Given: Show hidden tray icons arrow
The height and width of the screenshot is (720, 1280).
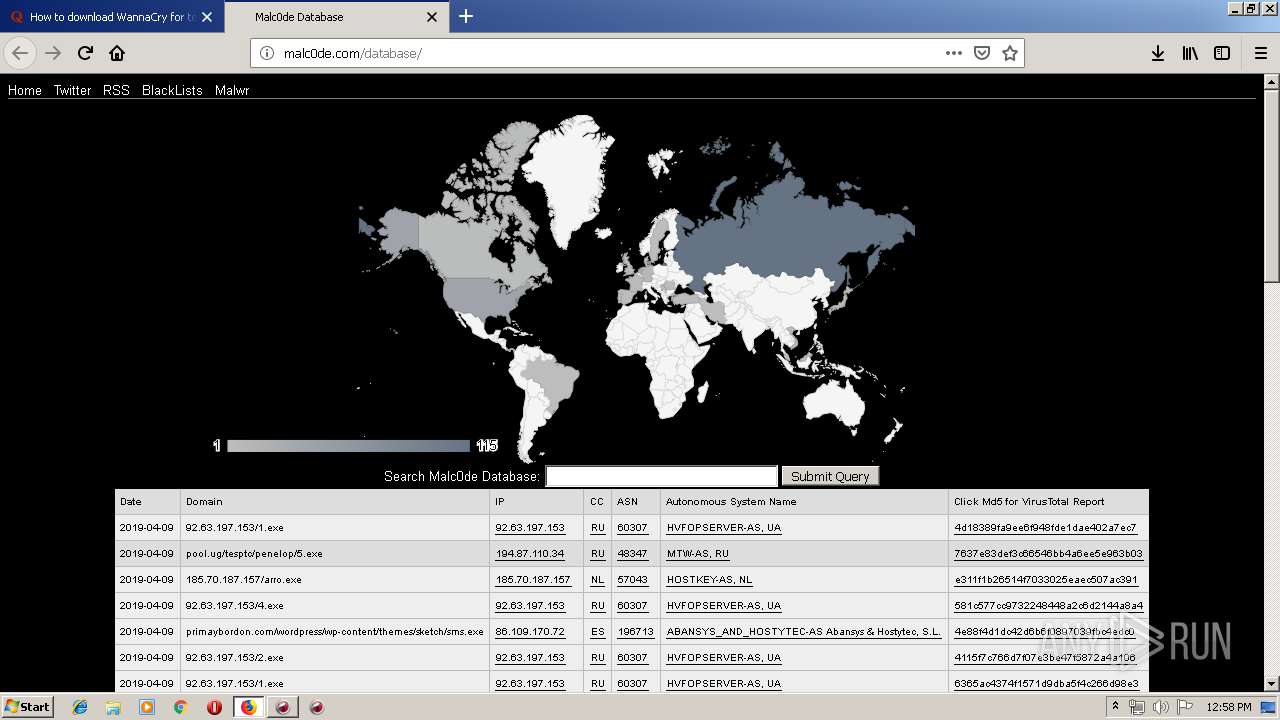Looking at the screenshot, I should pyautogui.click(x=1115, y=707).
